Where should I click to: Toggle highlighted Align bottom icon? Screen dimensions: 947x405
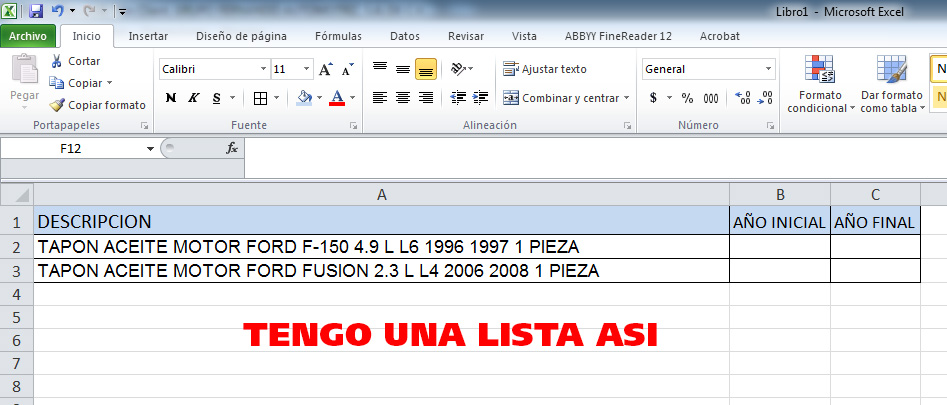click(x=426, y=69)
